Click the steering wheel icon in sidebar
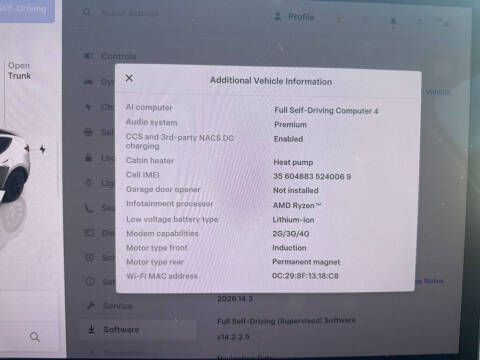Image resolution: width=480 pixels, height=360 pixels. point(88,132)
